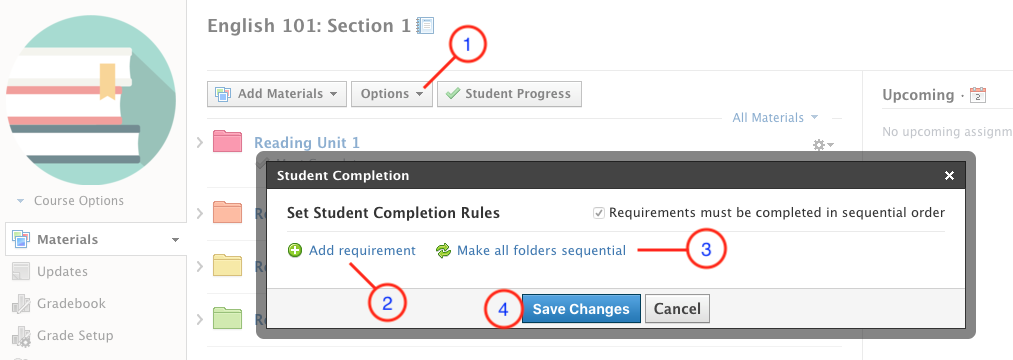Open the Add Materials dropdown
This screenshot has height=360, width=1013.
coord(277,94)
